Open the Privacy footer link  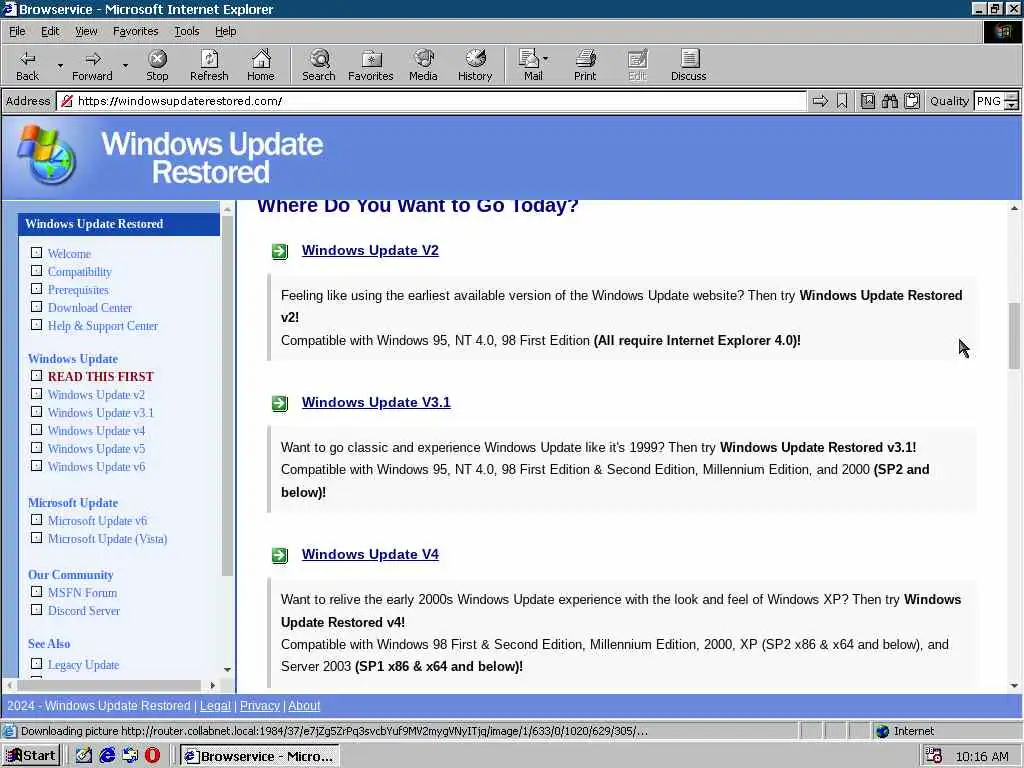[x=259, y=706]
